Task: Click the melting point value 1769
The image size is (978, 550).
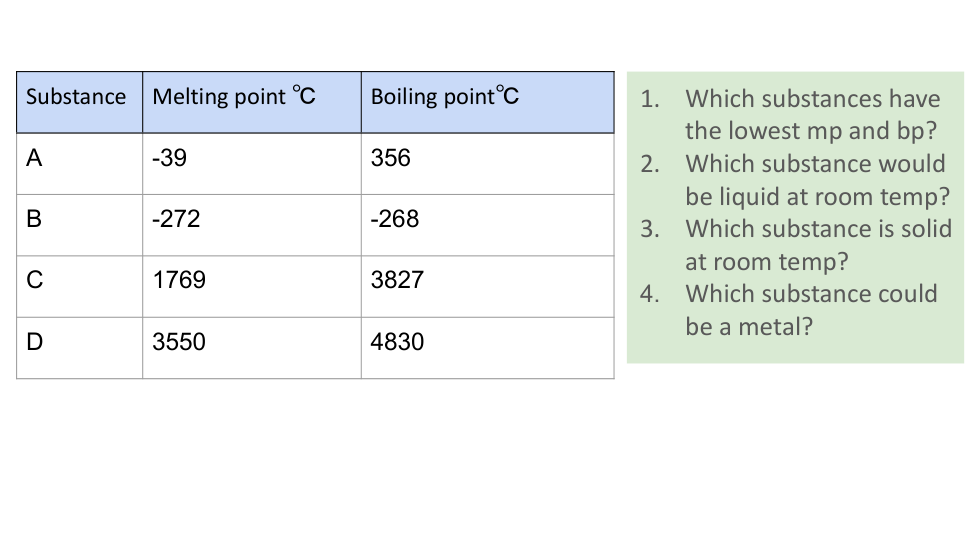Action: [x=179, y=281]
